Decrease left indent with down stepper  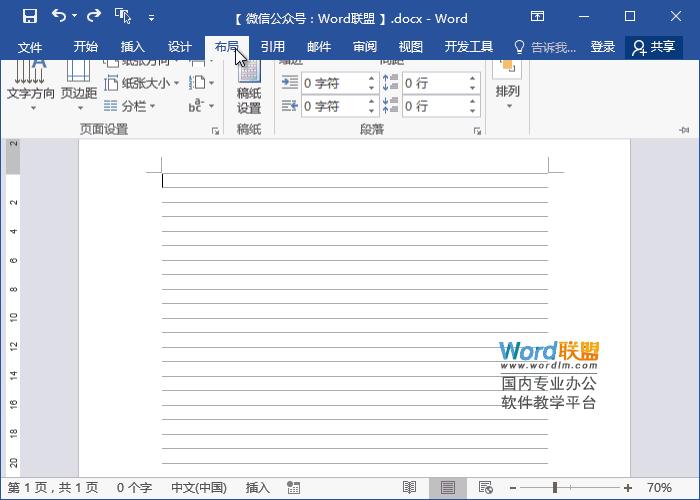371,88
